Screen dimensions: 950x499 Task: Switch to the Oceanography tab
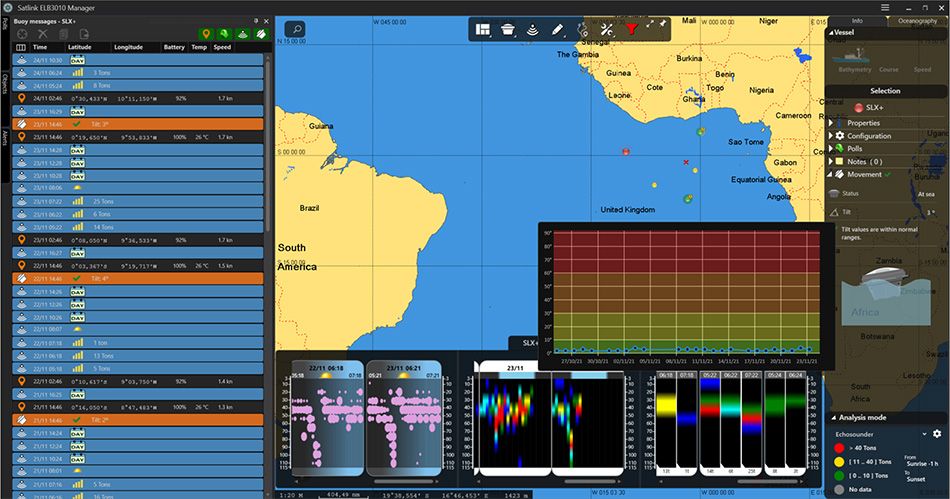click(x=917, y=20)
